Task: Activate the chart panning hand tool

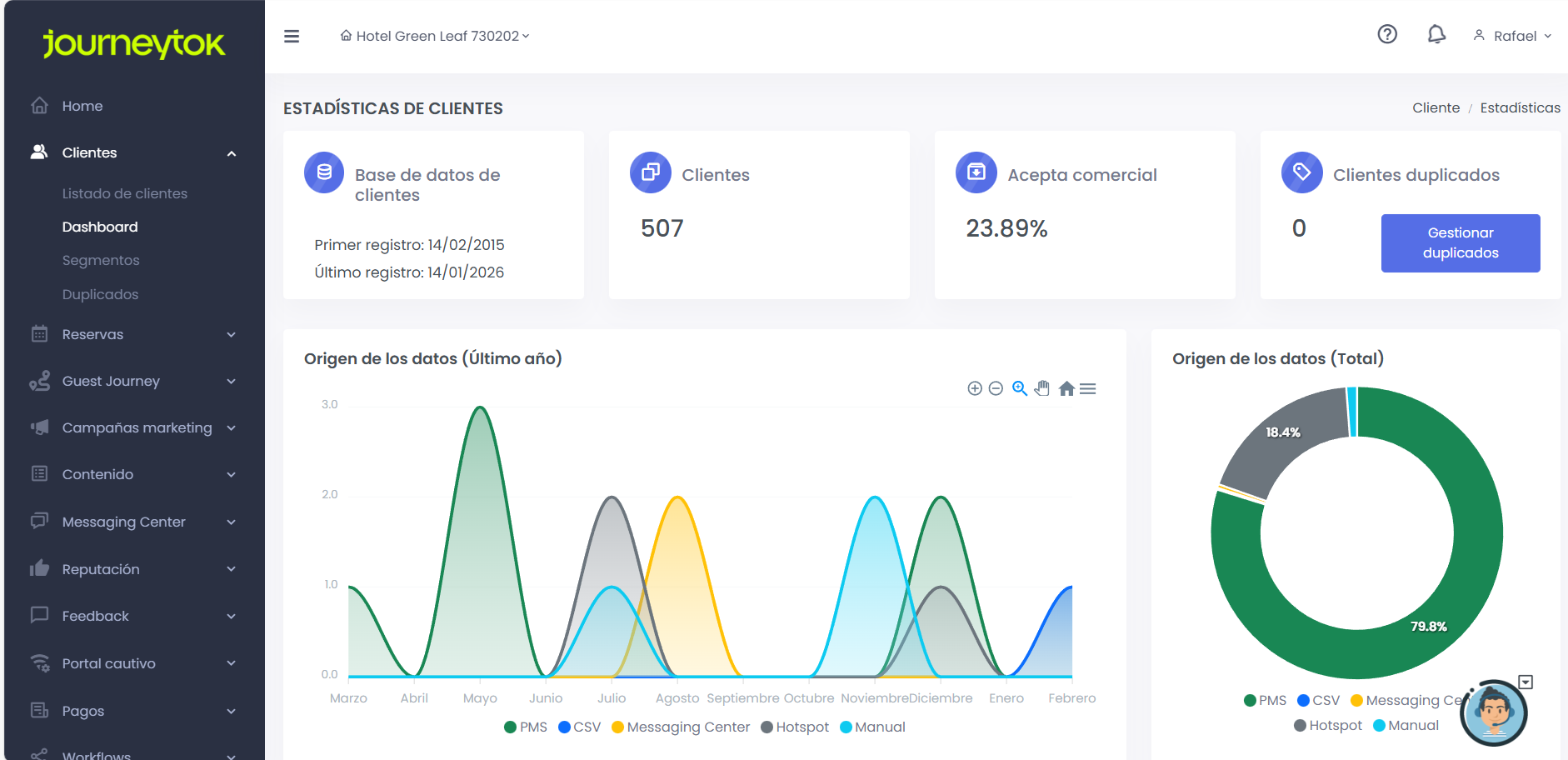Action: (x=1042, y=388)
